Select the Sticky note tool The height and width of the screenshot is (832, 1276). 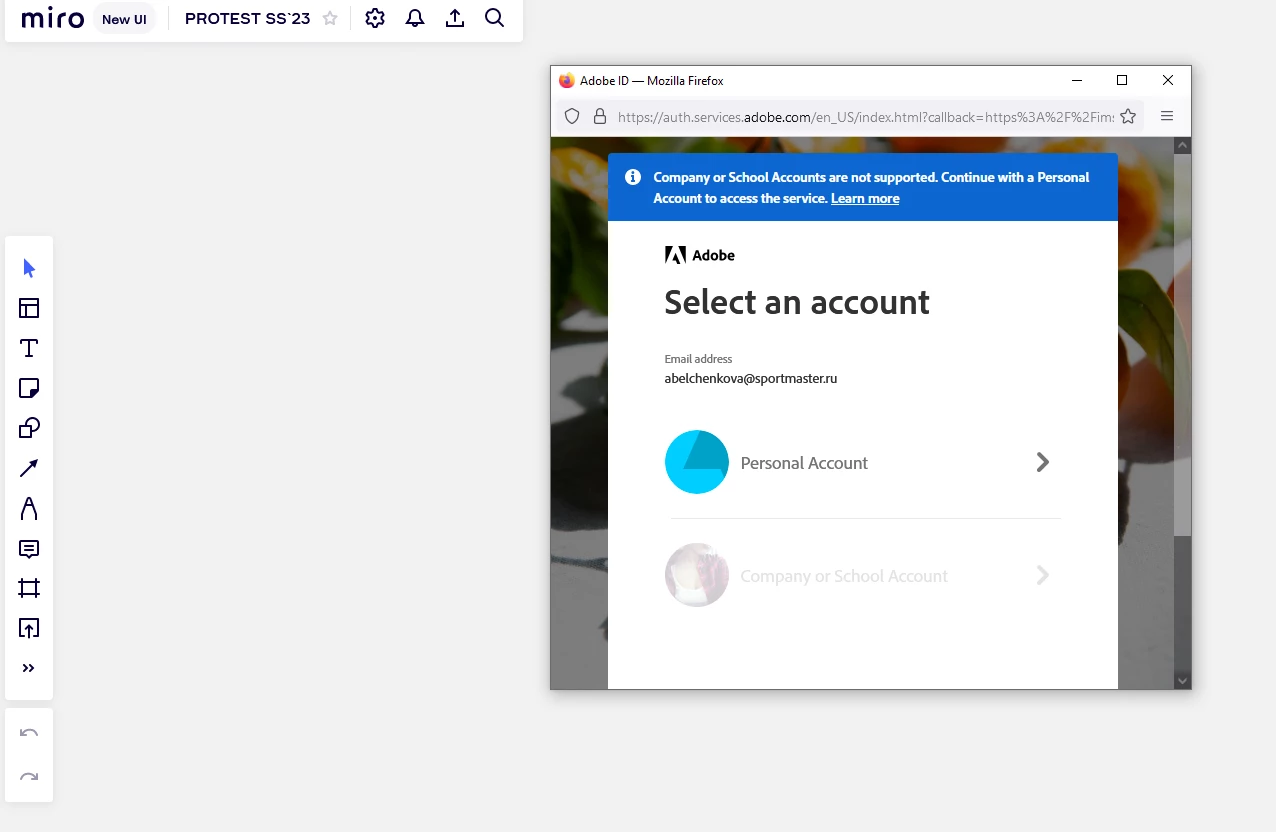point(29,388)
